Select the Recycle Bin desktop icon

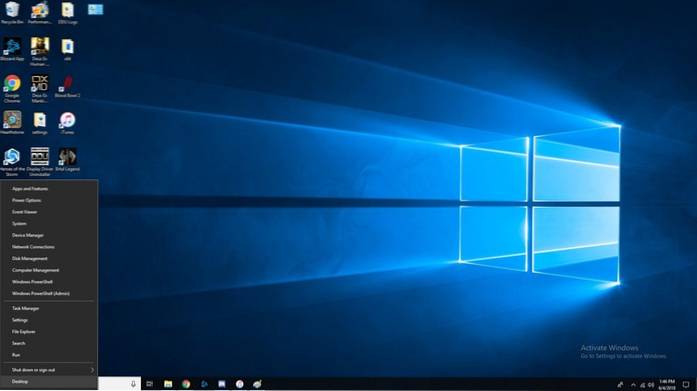(12, 12)
